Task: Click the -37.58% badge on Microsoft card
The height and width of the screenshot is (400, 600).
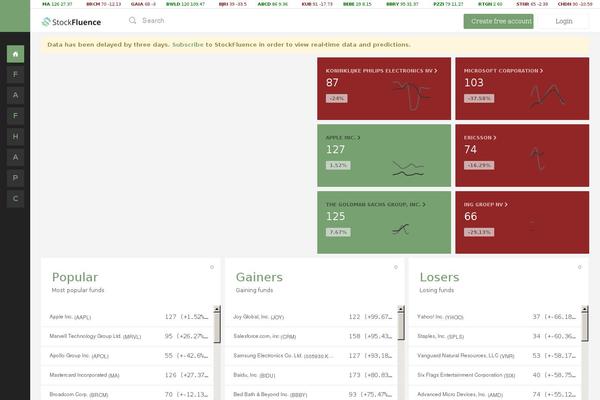Action: (479, 98)
